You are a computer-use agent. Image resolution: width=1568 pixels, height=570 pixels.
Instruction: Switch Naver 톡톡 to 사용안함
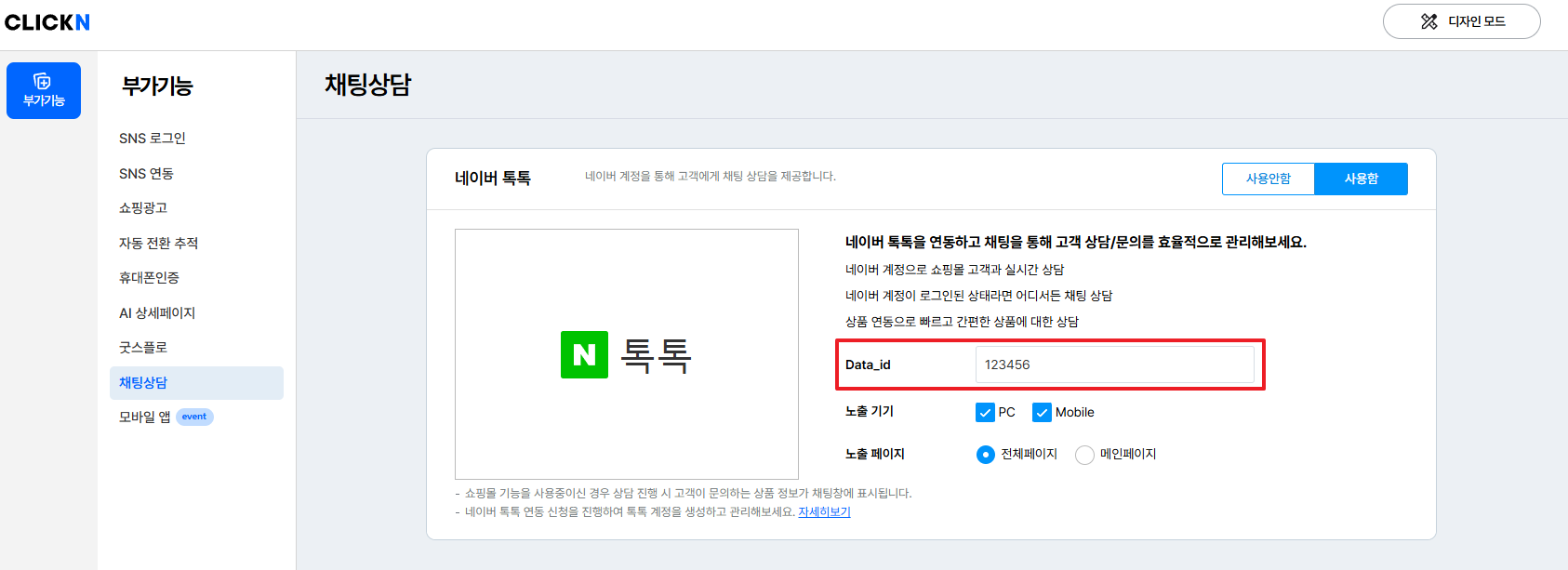pyautogui.click(x=1268, y=179)
